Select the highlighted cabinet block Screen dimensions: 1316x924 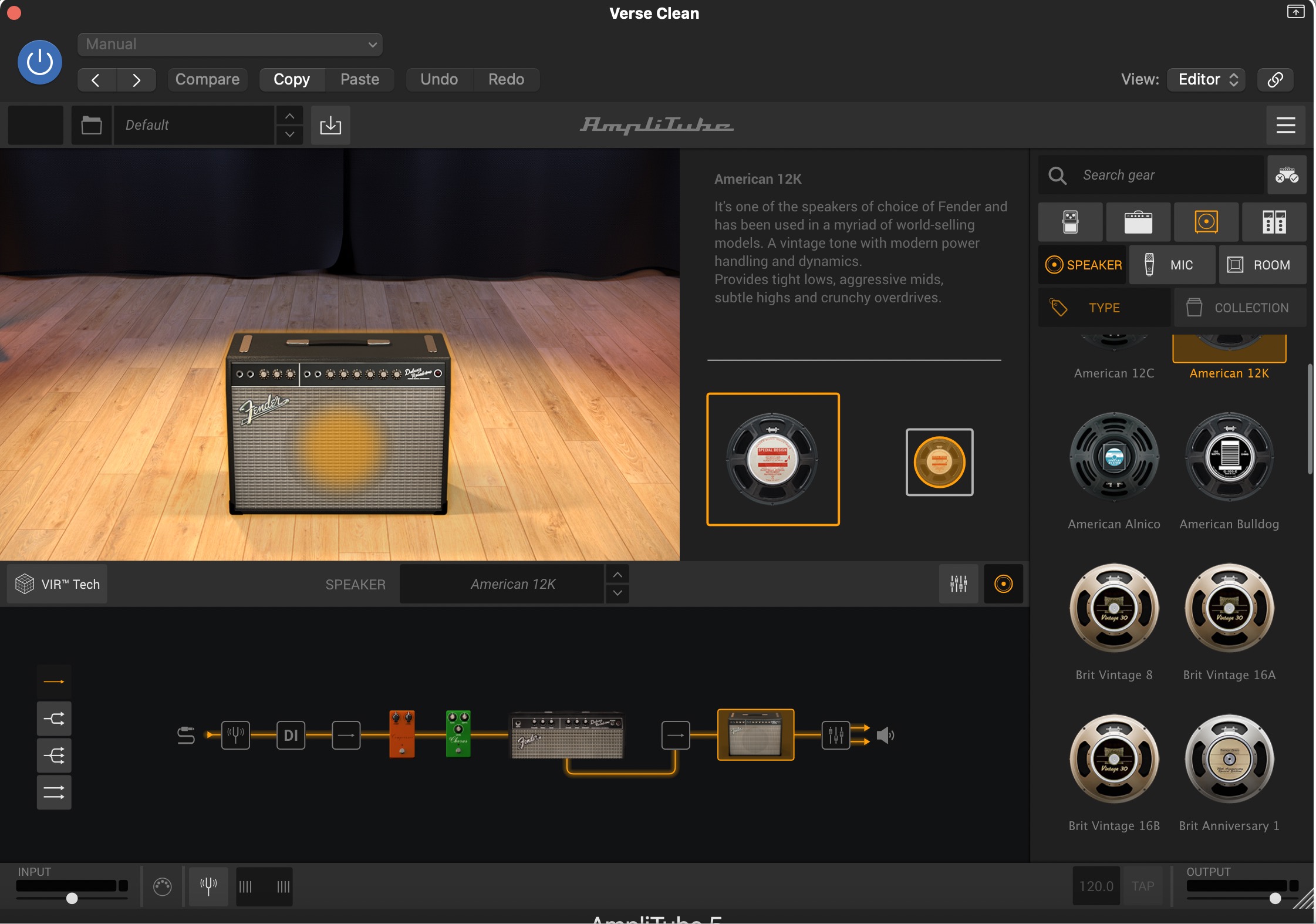coord(755,734)
